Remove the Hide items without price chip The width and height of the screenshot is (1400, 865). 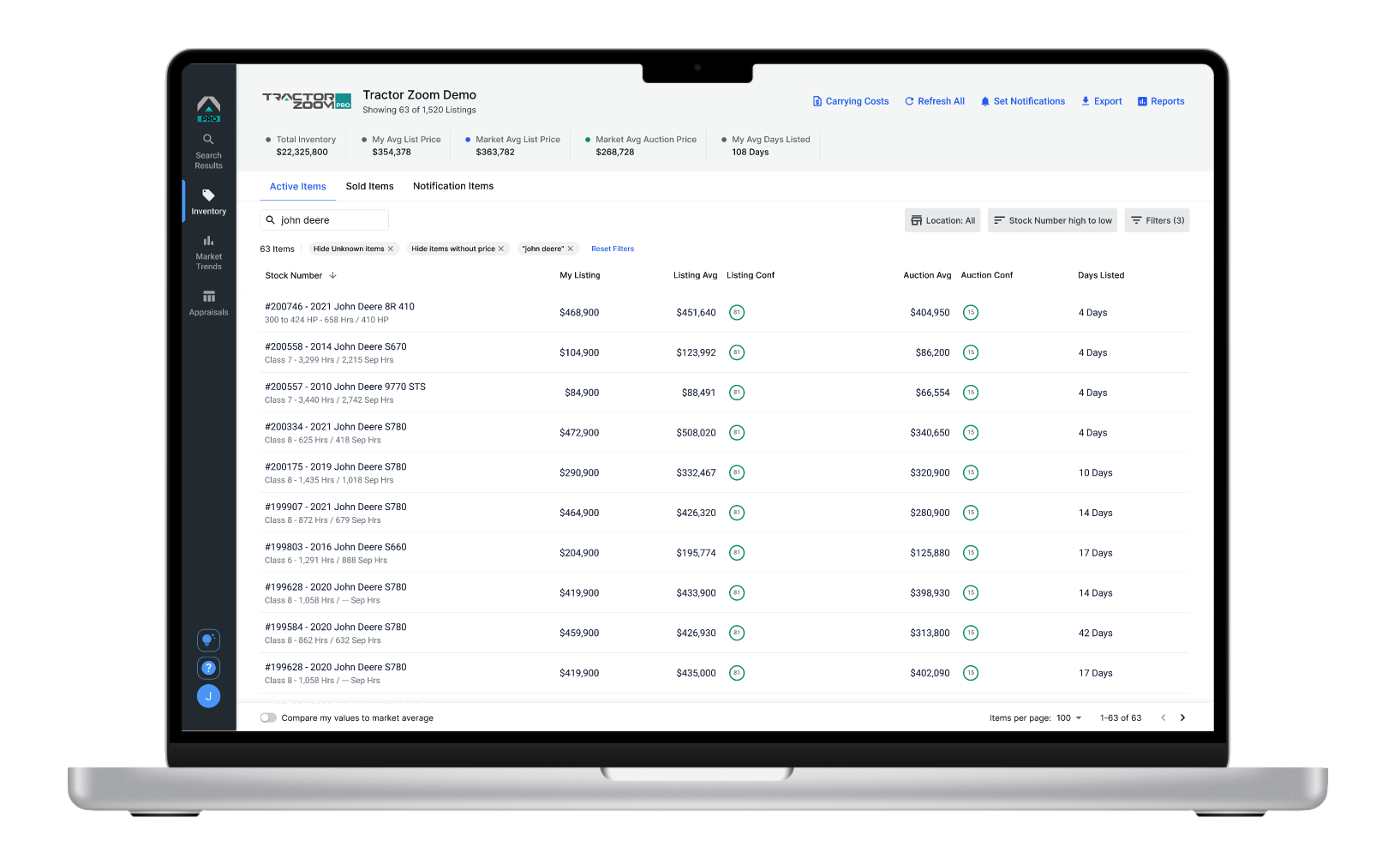tap(501, 249)
